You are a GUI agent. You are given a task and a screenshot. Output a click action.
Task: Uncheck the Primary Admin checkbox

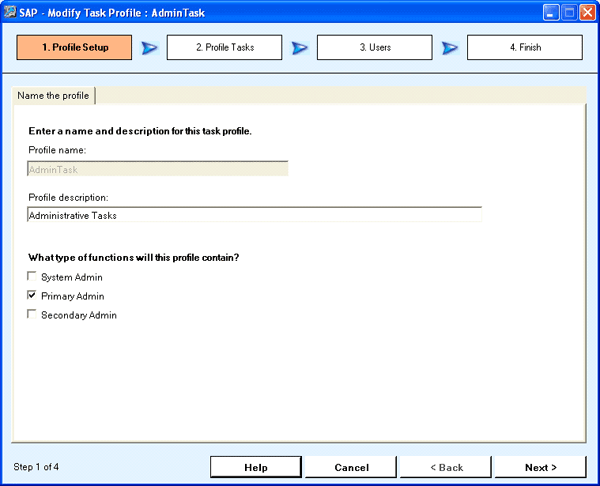(x=32, y=295)
